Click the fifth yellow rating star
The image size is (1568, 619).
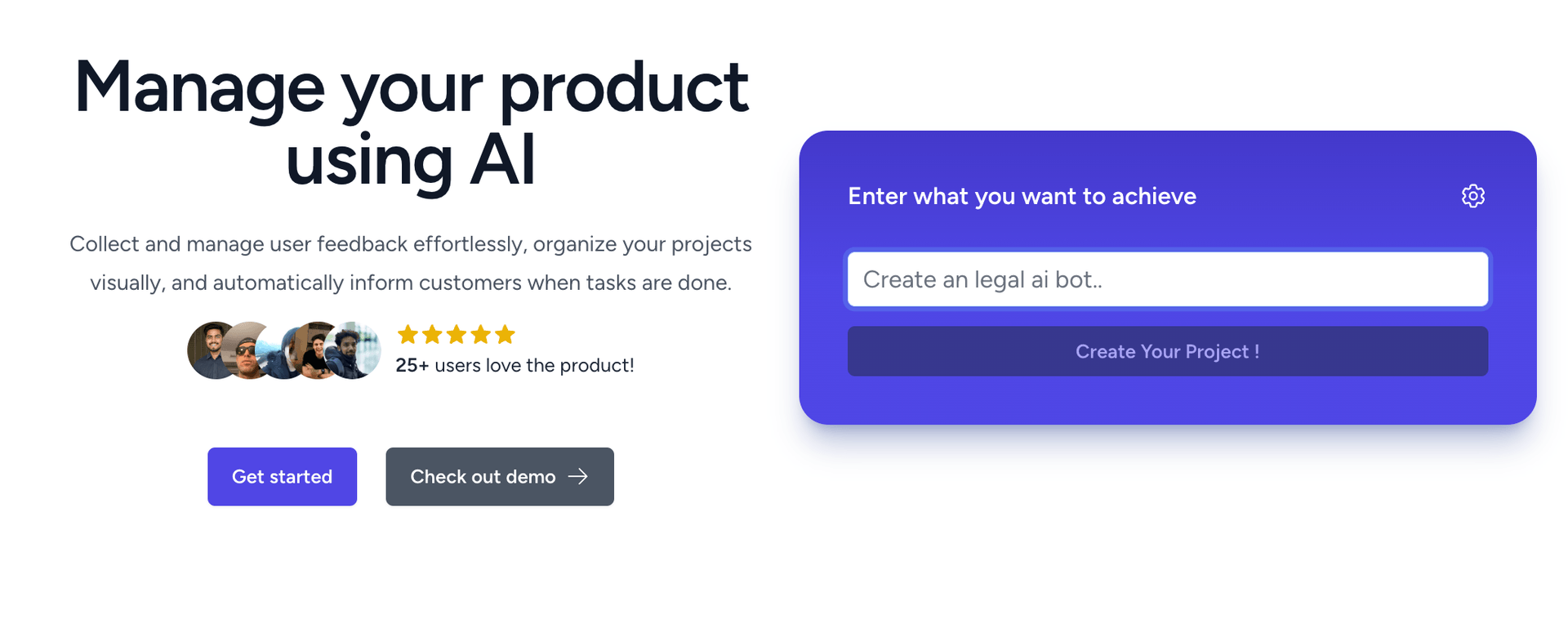tap(506, 334)
